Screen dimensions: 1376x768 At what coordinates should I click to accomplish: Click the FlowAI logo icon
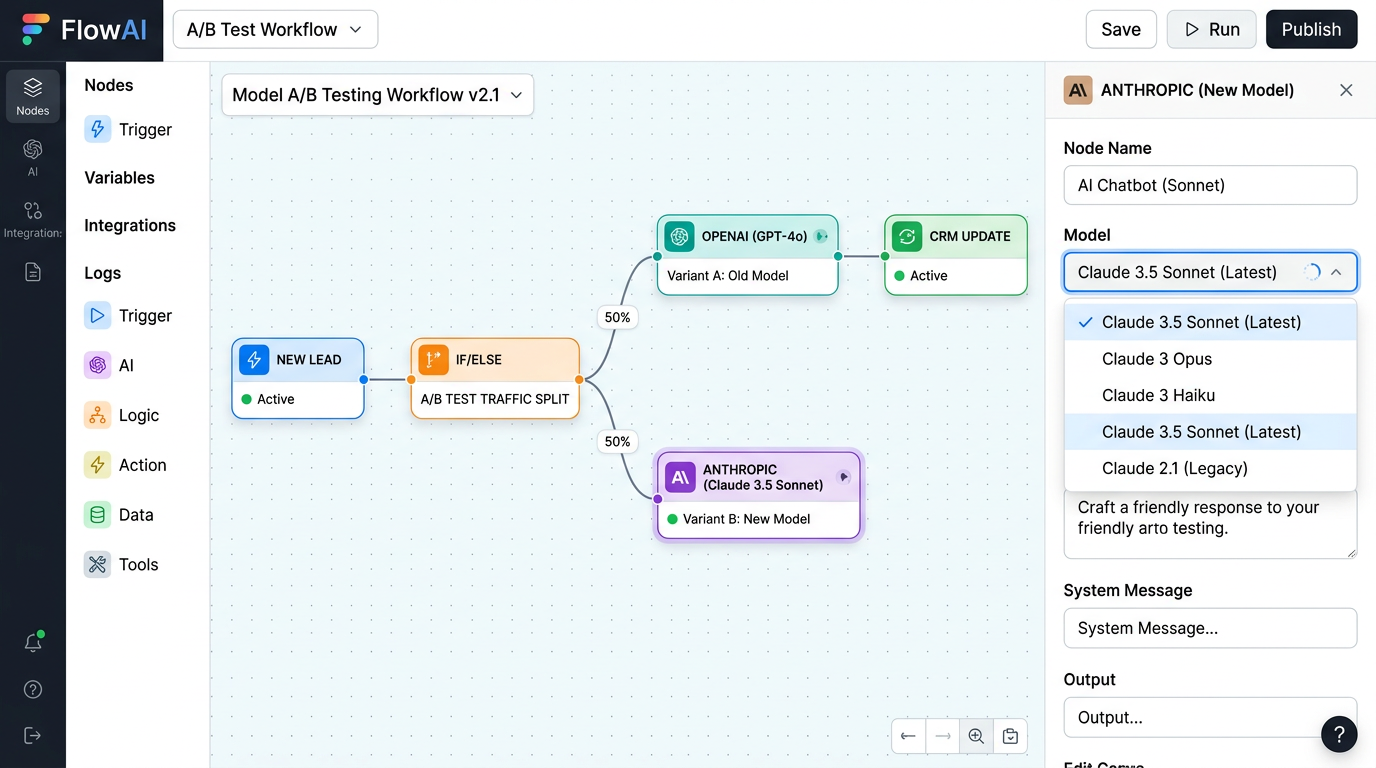click(x=35, y=30)
